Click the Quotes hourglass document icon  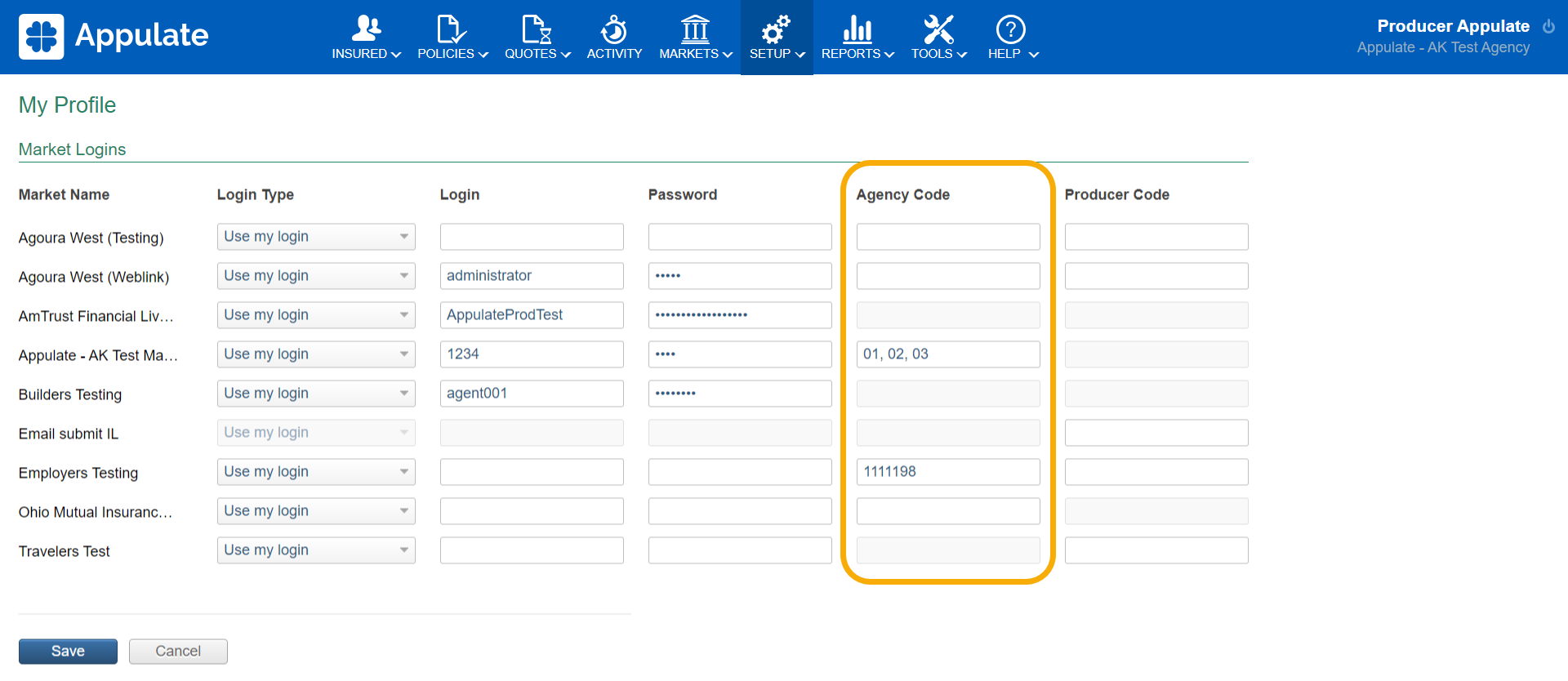click(x=537, y=29)
